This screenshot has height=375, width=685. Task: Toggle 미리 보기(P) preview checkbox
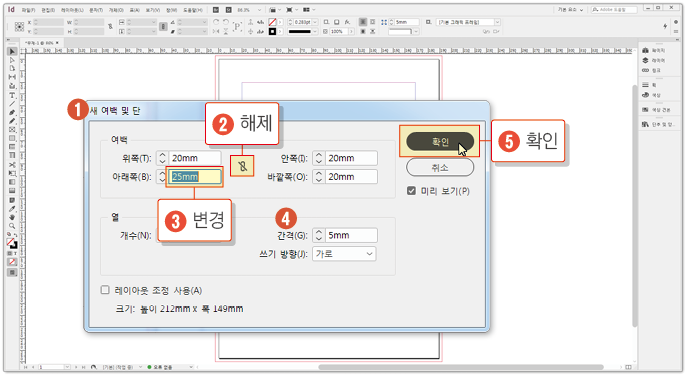tap(411, 191)
